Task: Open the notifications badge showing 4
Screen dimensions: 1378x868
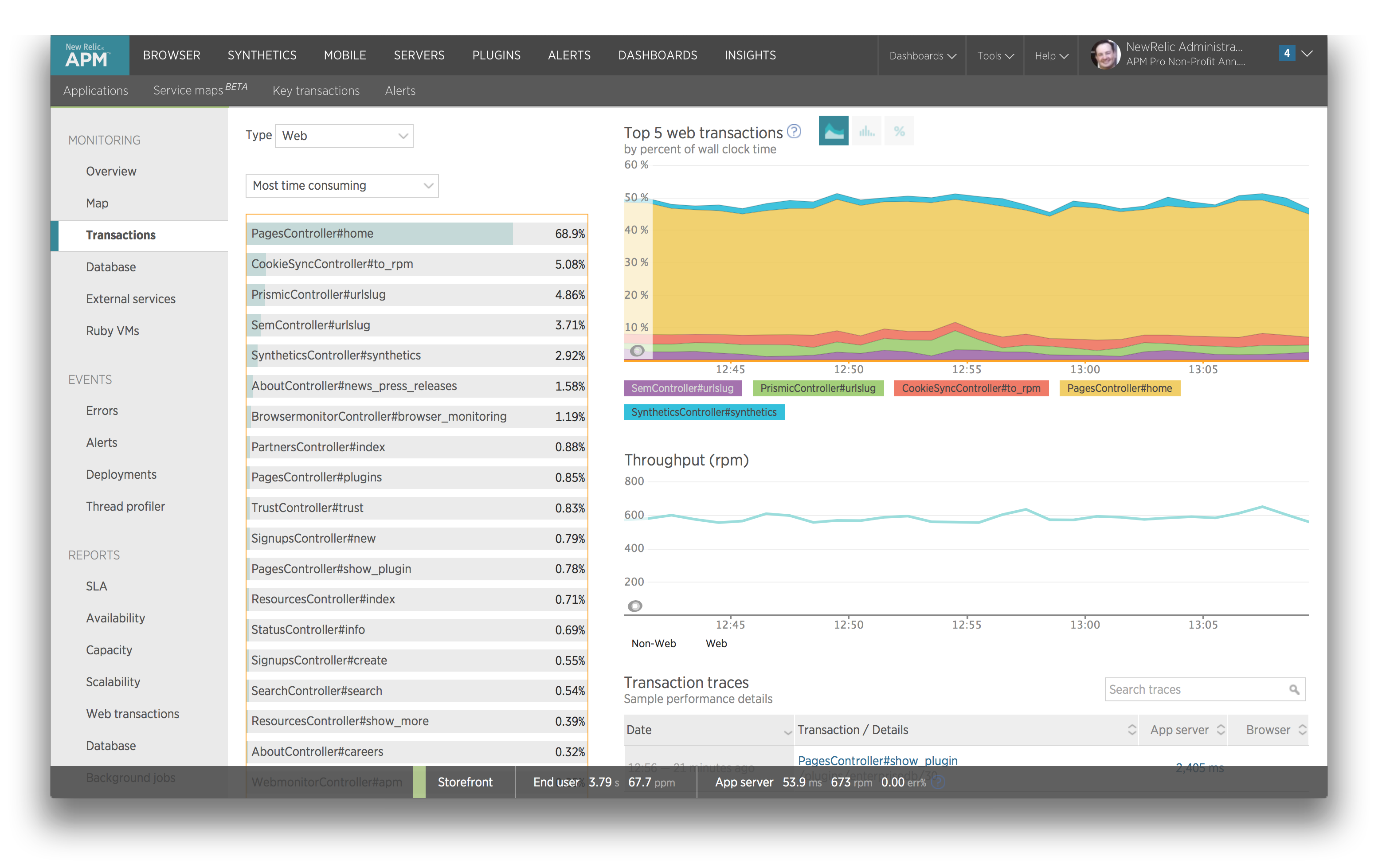Action: tap(1287, 53)
